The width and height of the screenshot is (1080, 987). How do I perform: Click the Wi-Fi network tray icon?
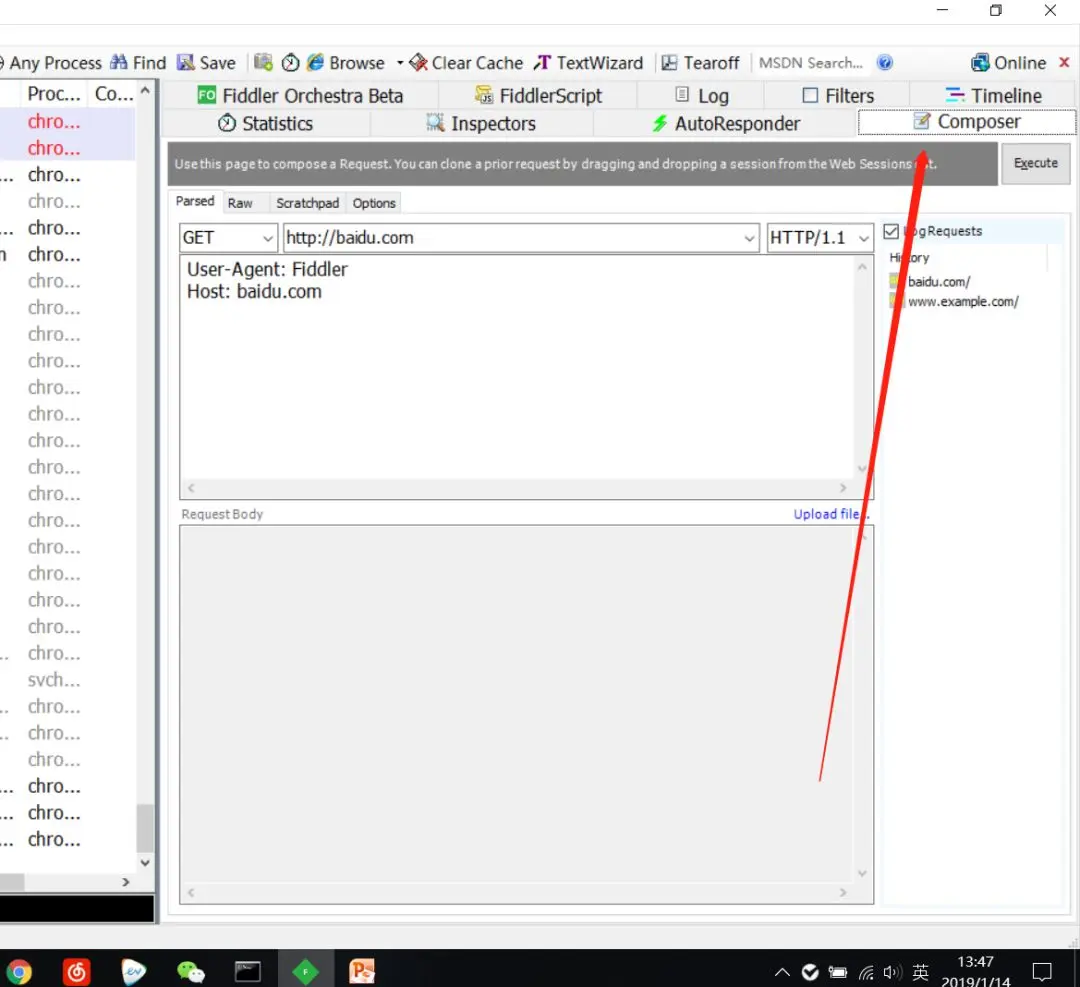866,973
